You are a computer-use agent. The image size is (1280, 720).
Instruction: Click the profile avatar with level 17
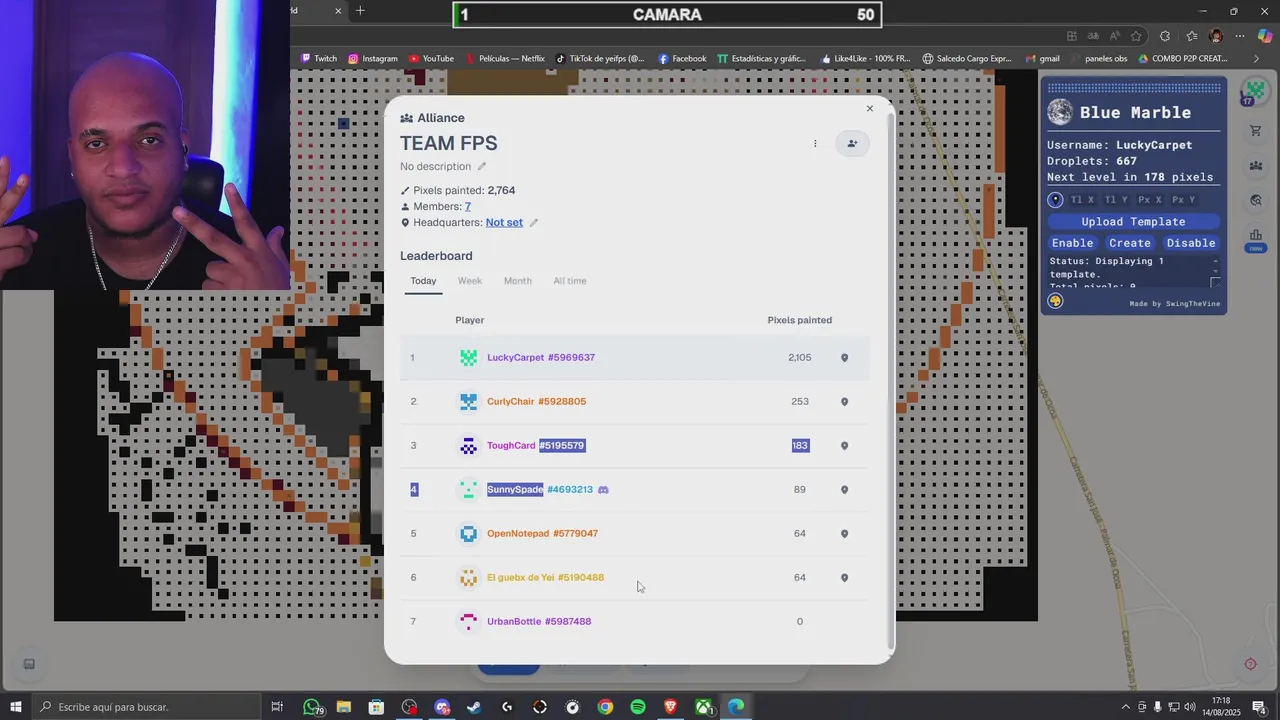[1254, 92]
